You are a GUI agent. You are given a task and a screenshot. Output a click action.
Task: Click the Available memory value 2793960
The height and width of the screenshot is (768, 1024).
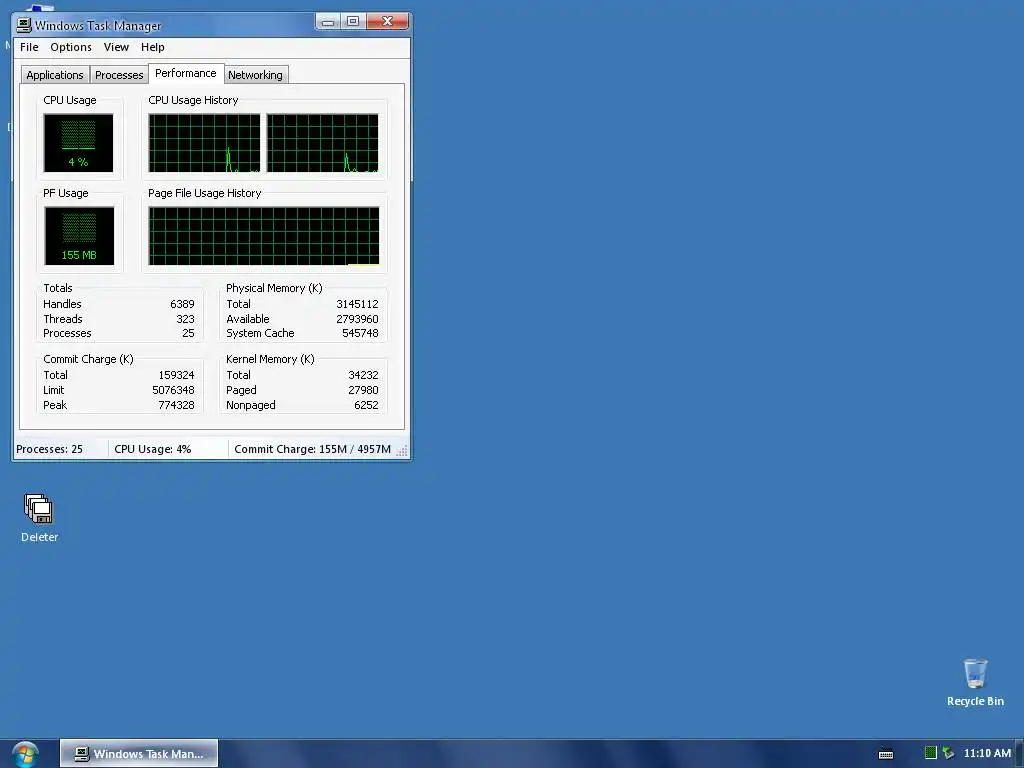pos(357,319)
